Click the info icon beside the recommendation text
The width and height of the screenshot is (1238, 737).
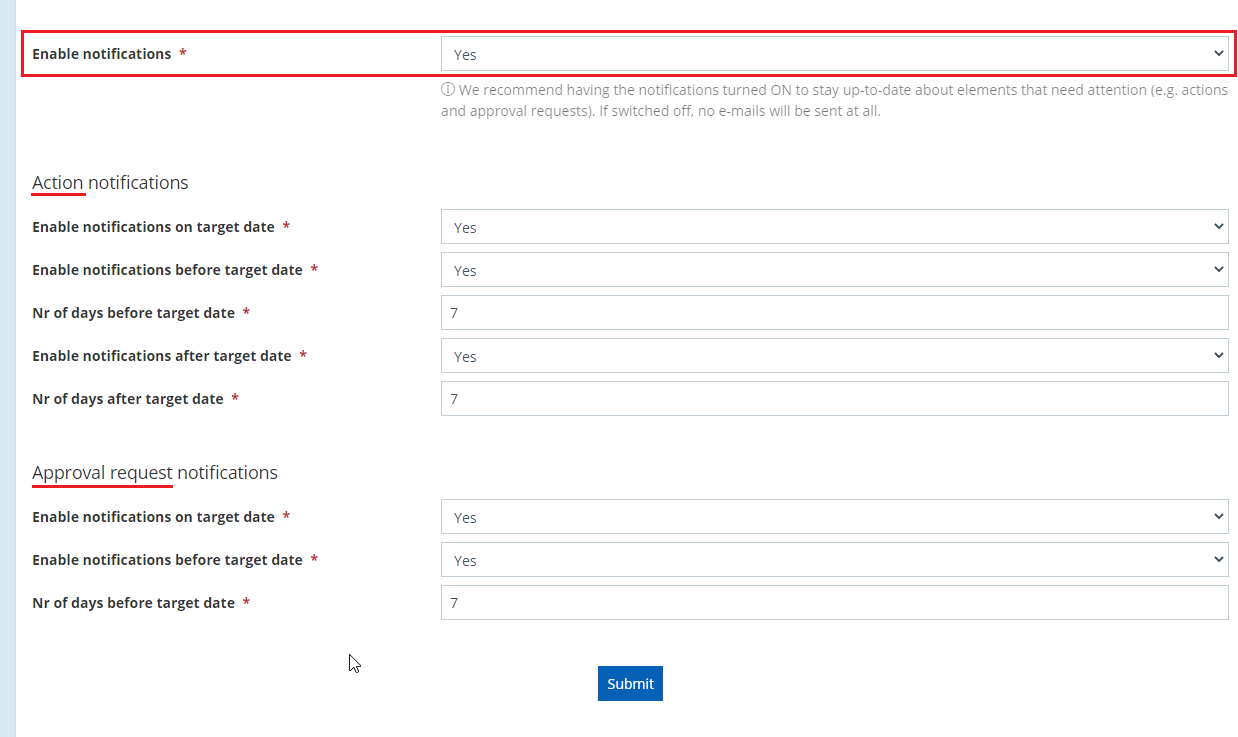point(448,90)
